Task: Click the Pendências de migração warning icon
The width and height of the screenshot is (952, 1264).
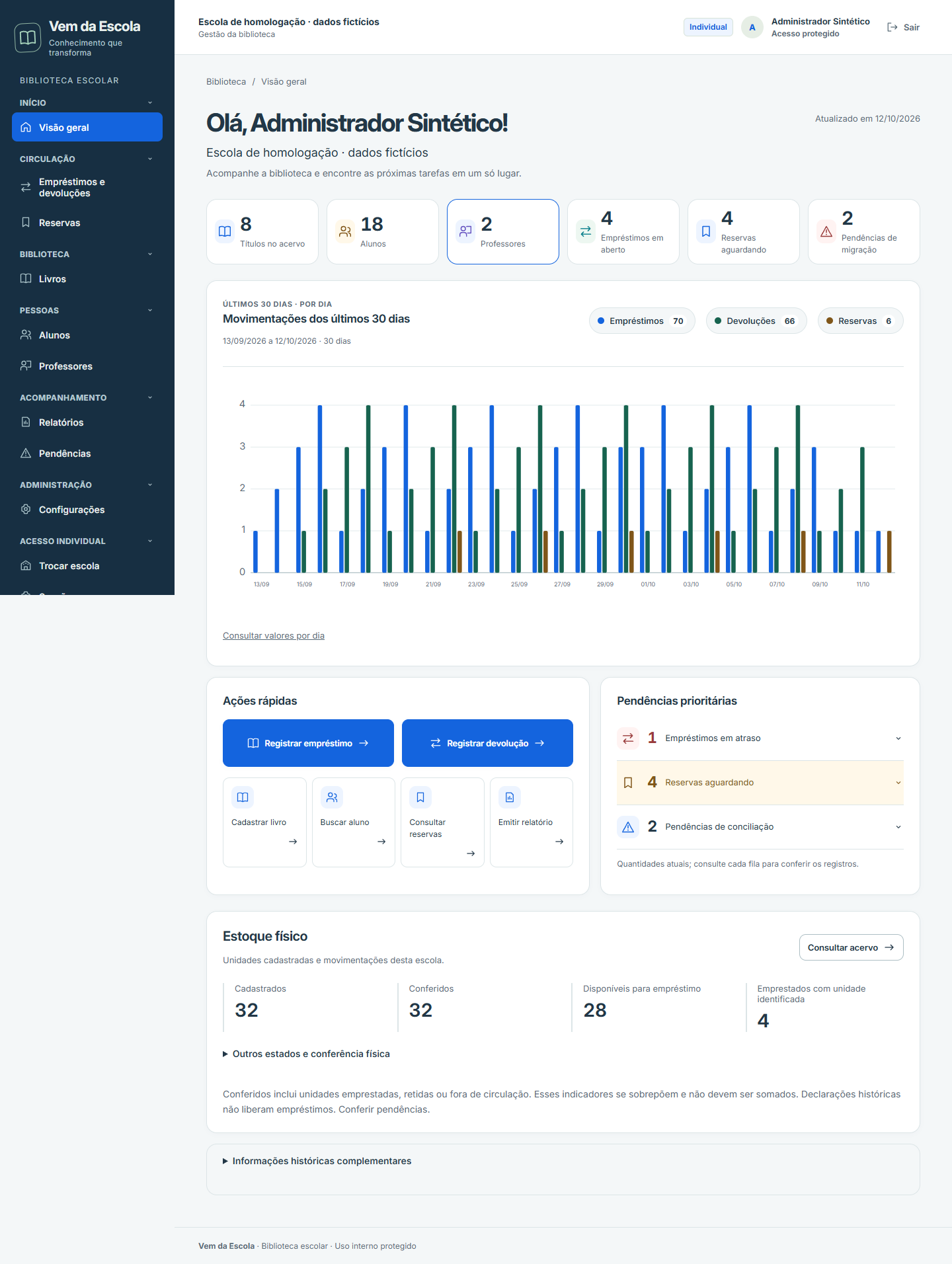Action: coord(827,231)
